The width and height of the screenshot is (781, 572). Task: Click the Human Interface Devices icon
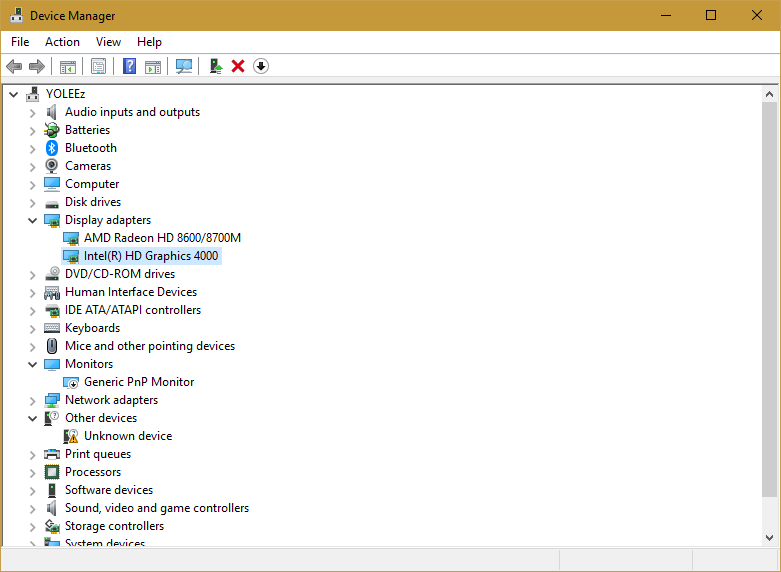click(x=52, y=292)
